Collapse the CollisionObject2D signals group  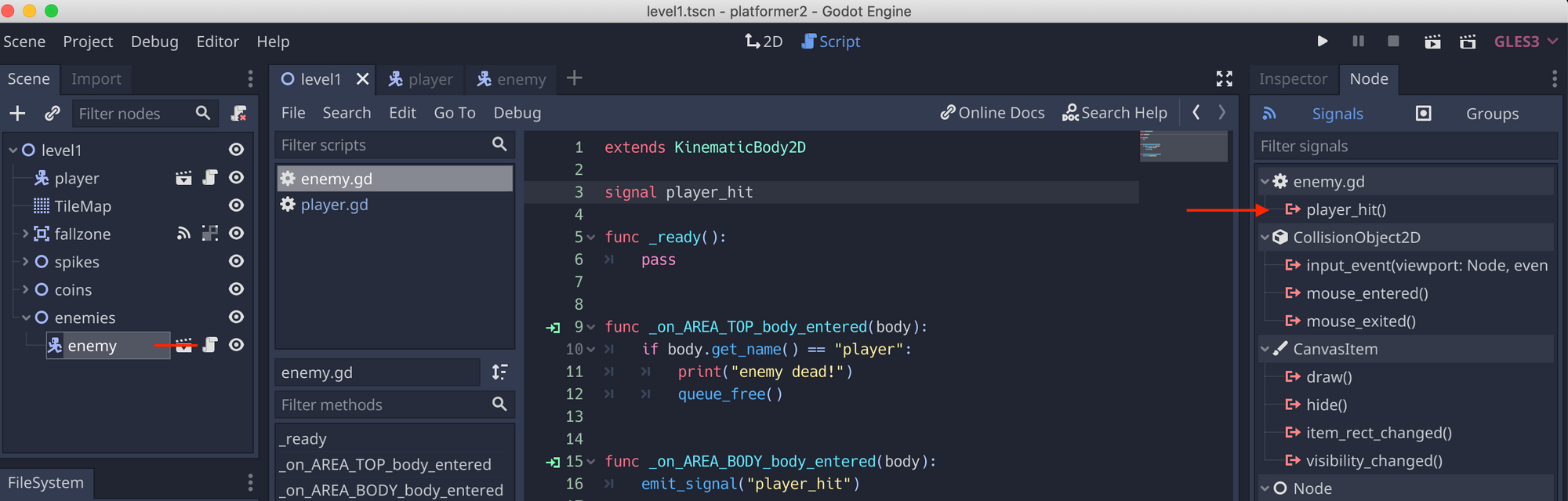pos(1265,238)
